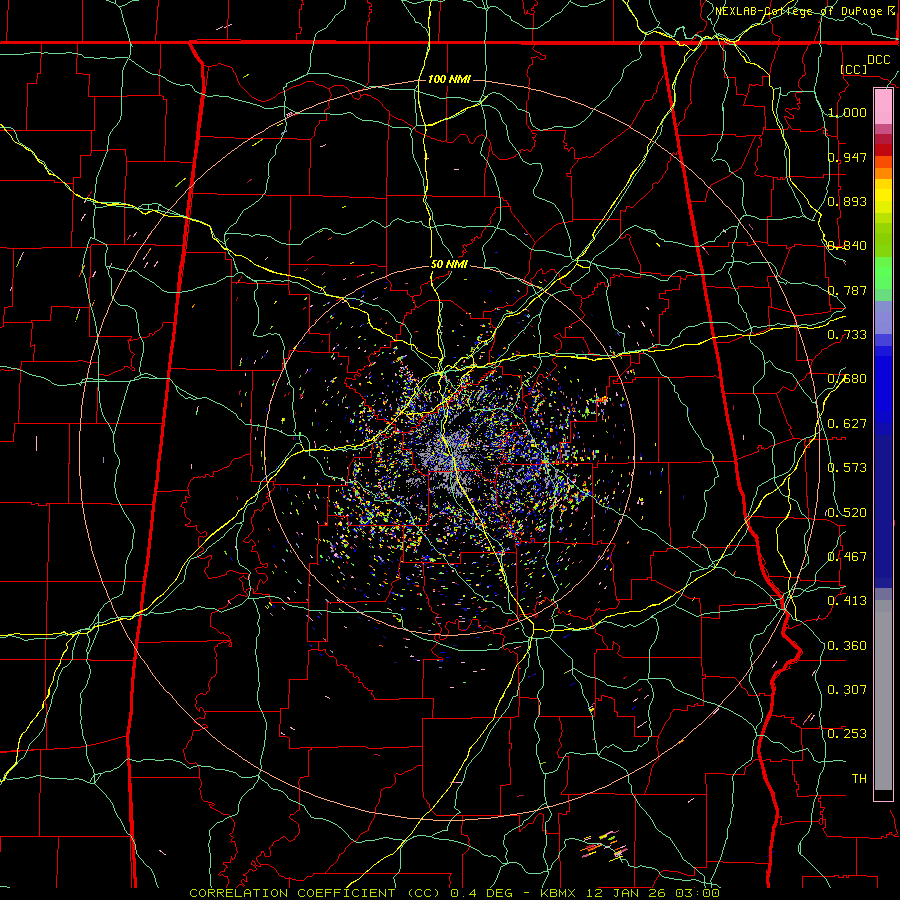This screenshot has height=900, width=900.
Task: Pick the gray segment of the color bar
Action: [883, 695]
